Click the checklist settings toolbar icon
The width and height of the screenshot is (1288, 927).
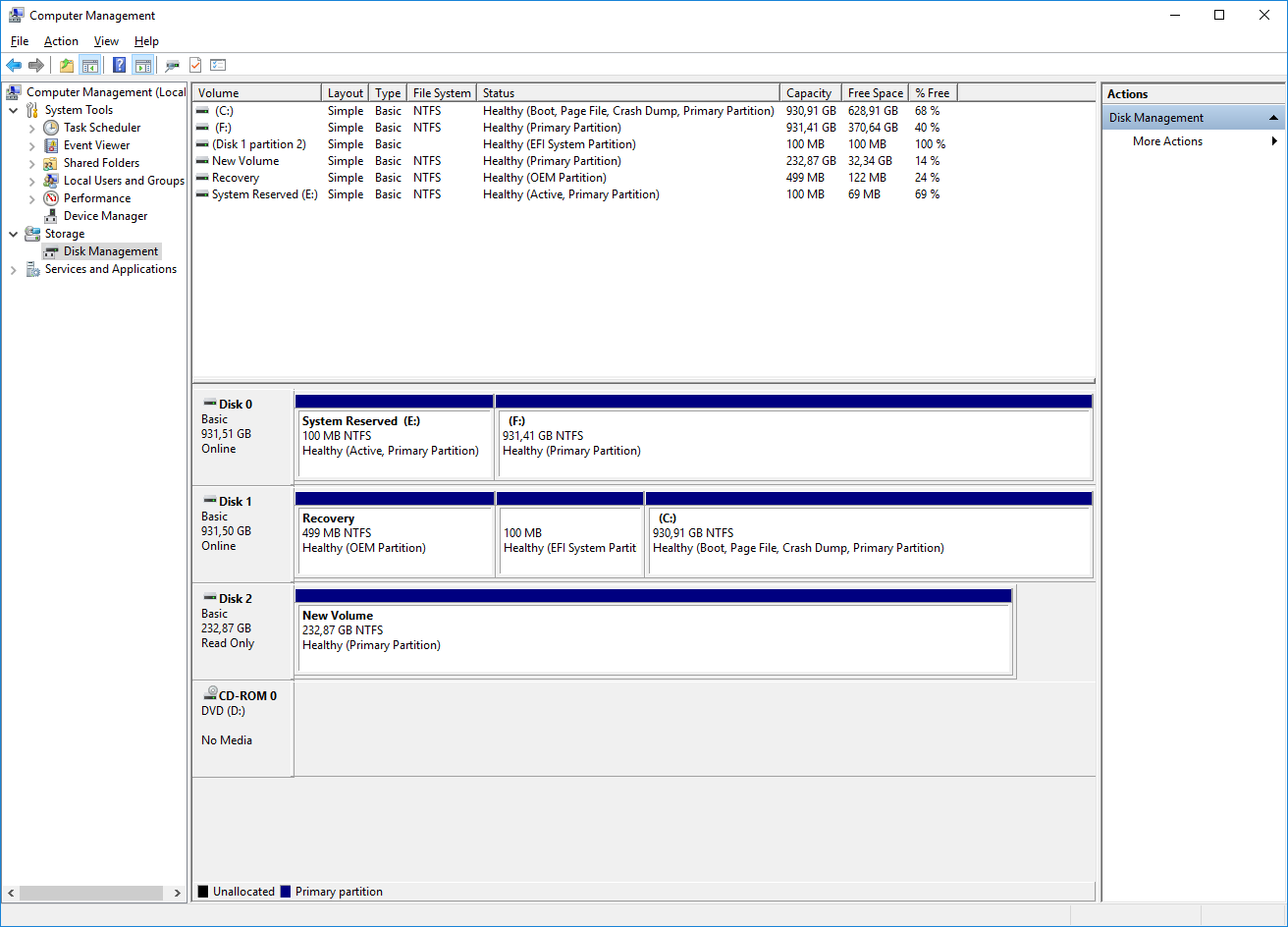[218, 66]
